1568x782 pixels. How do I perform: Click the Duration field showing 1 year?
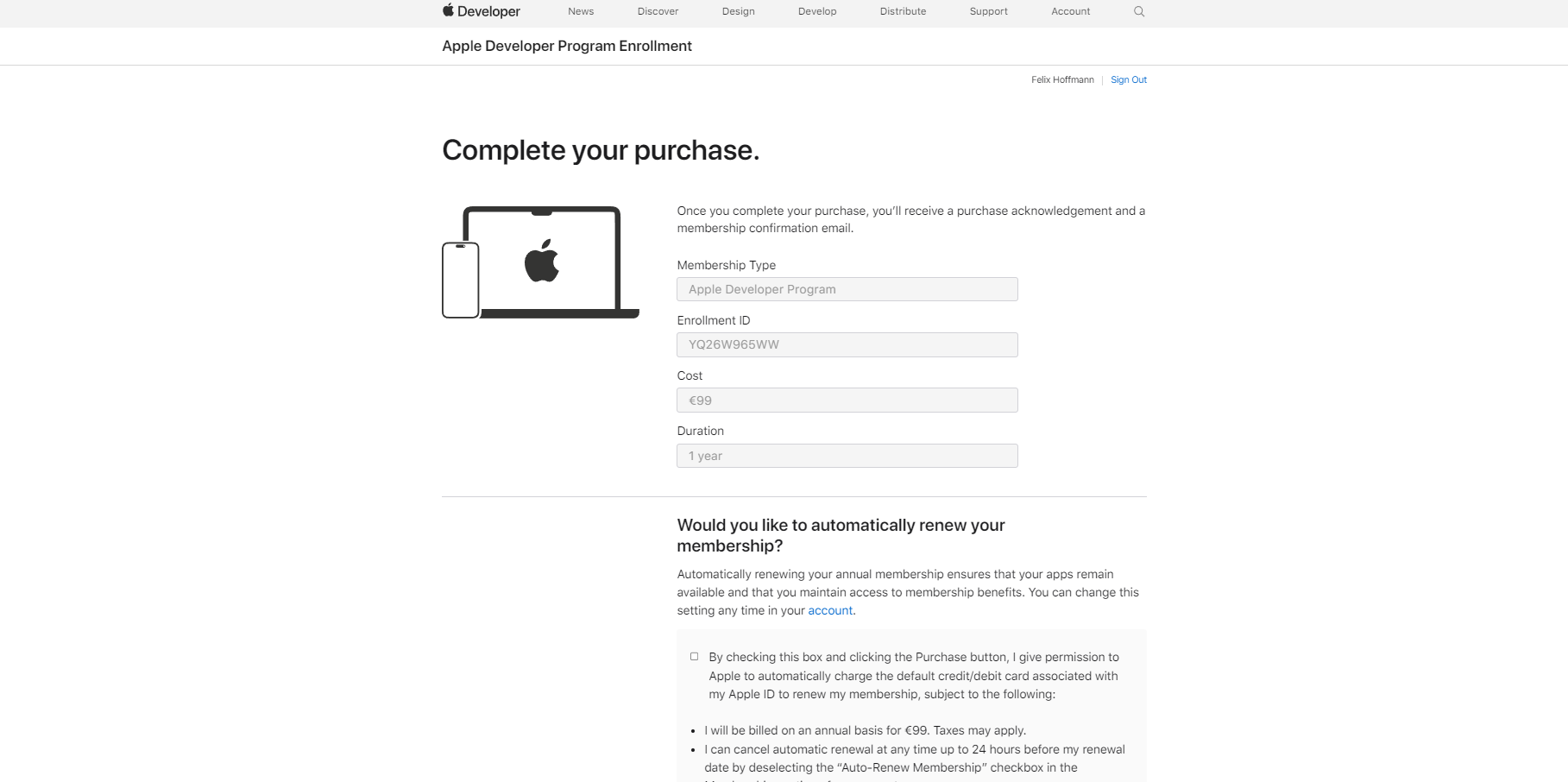tap(847, 456)
